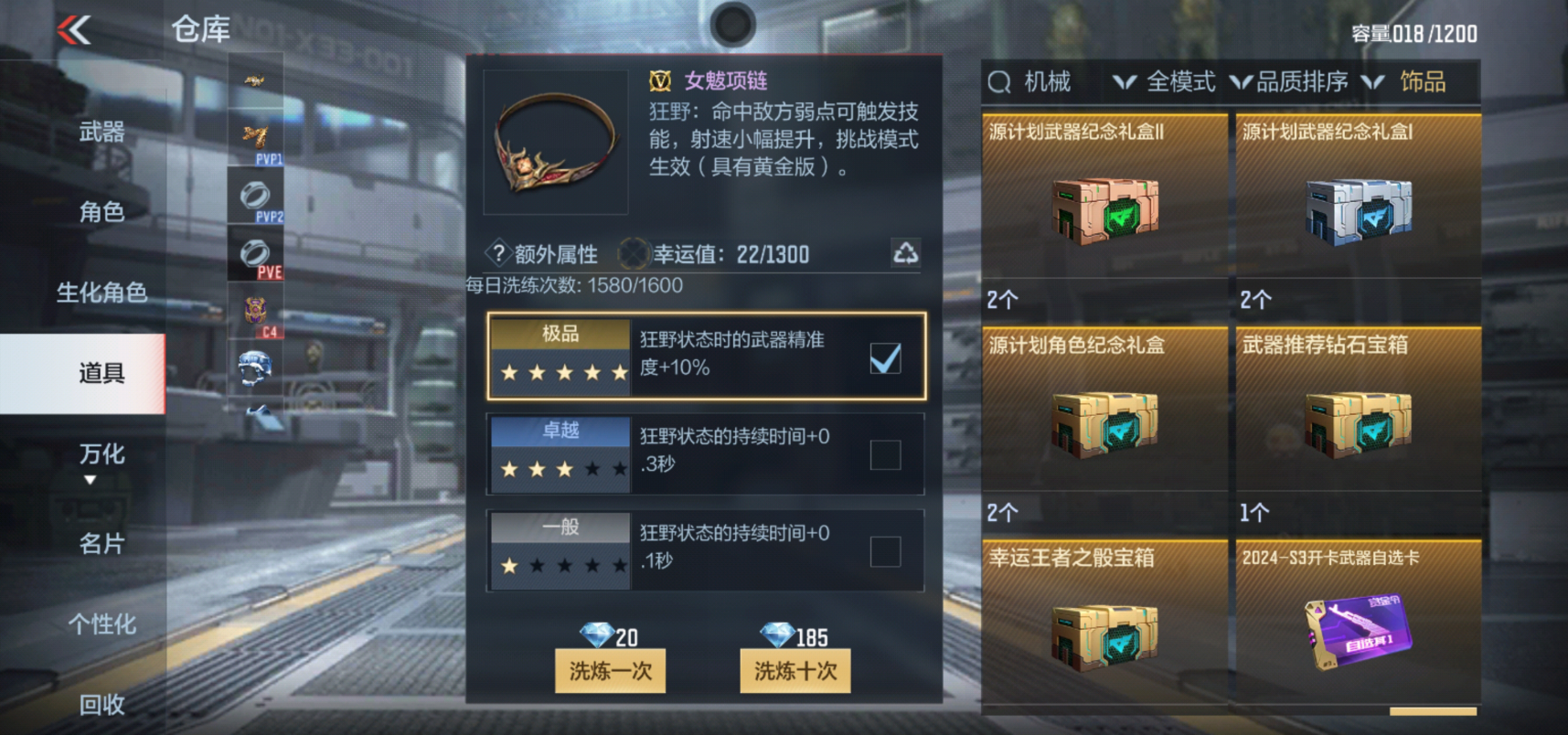Select the 武器推荐钻石宝箱 item
This screenshot has width=1568, height=735.
click(x=1358, y=427)
